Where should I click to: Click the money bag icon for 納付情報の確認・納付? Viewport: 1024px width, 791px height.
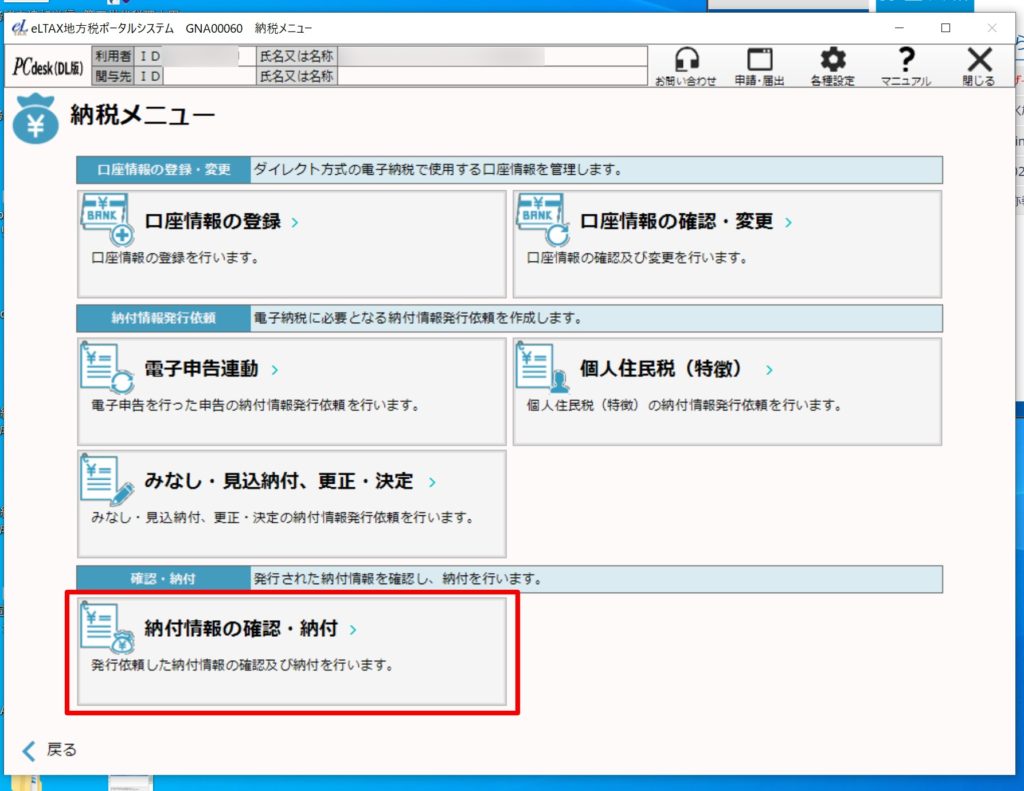106,628
